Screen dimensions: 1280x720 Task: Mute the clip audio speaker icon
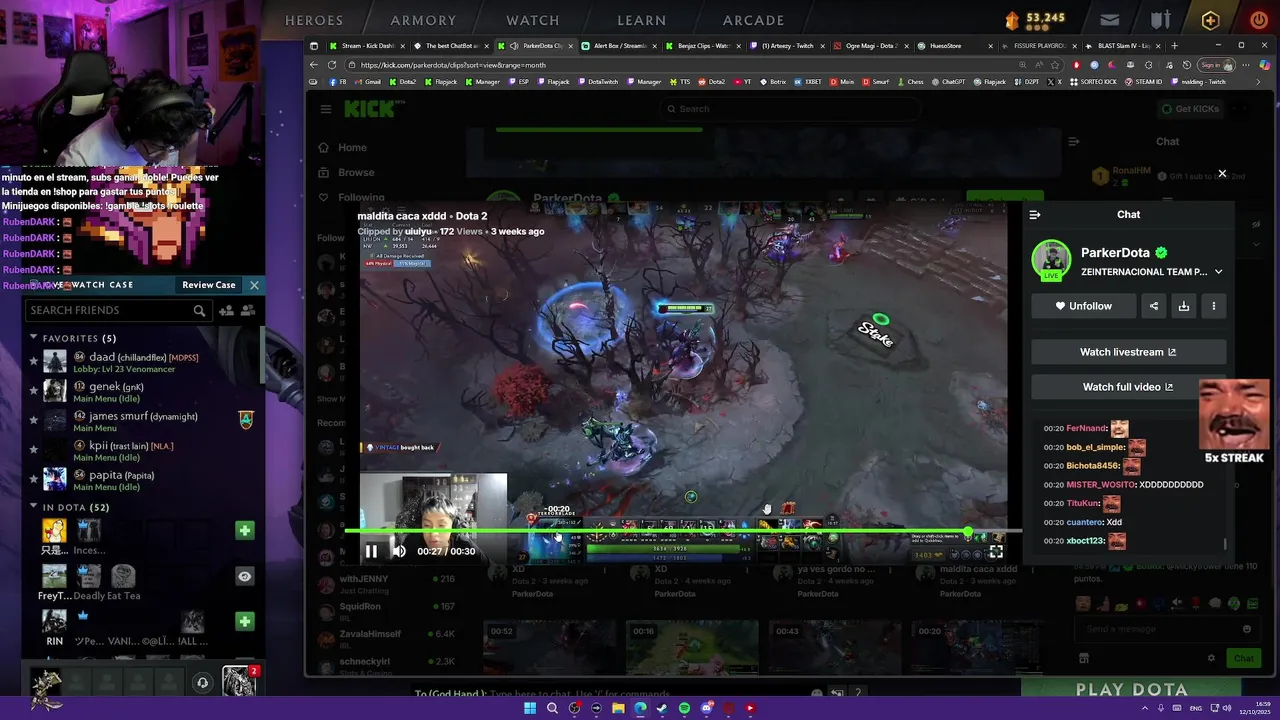click(x=399, y=551)
